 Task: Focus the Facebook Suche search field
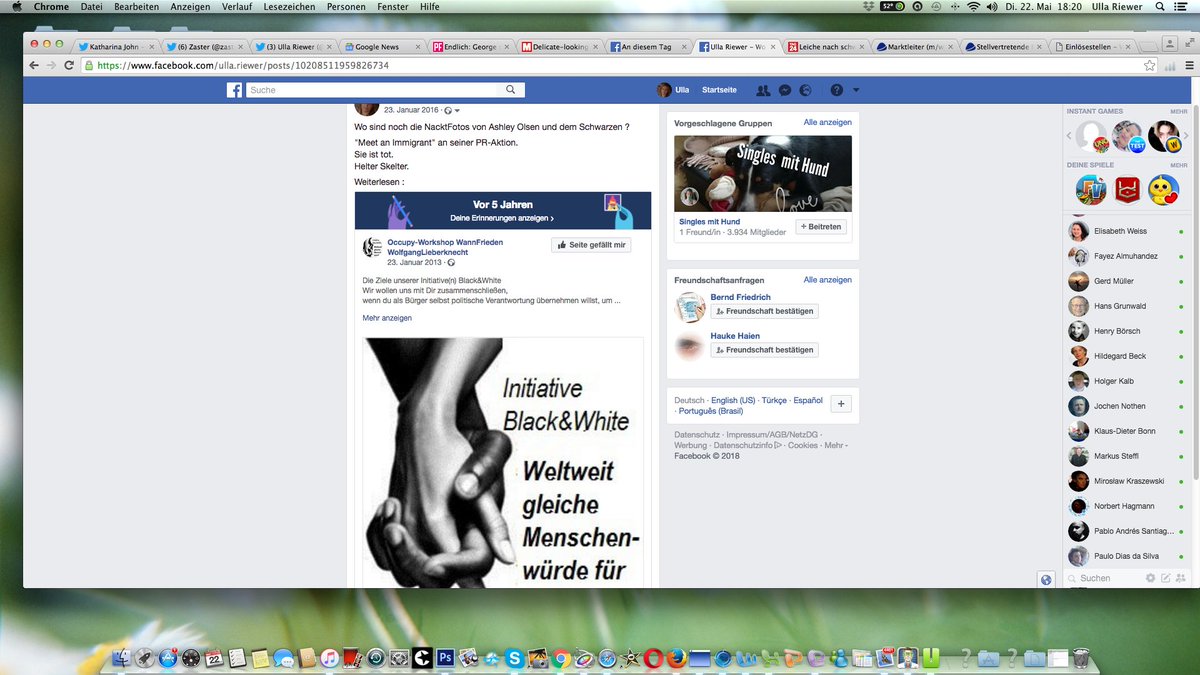tap(372, 90)
